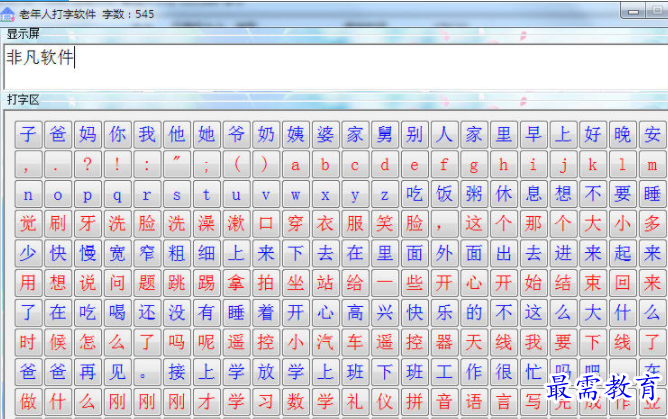Click the letter e key
The height and width of the screenshot is (419, 668).
[415, 164]
